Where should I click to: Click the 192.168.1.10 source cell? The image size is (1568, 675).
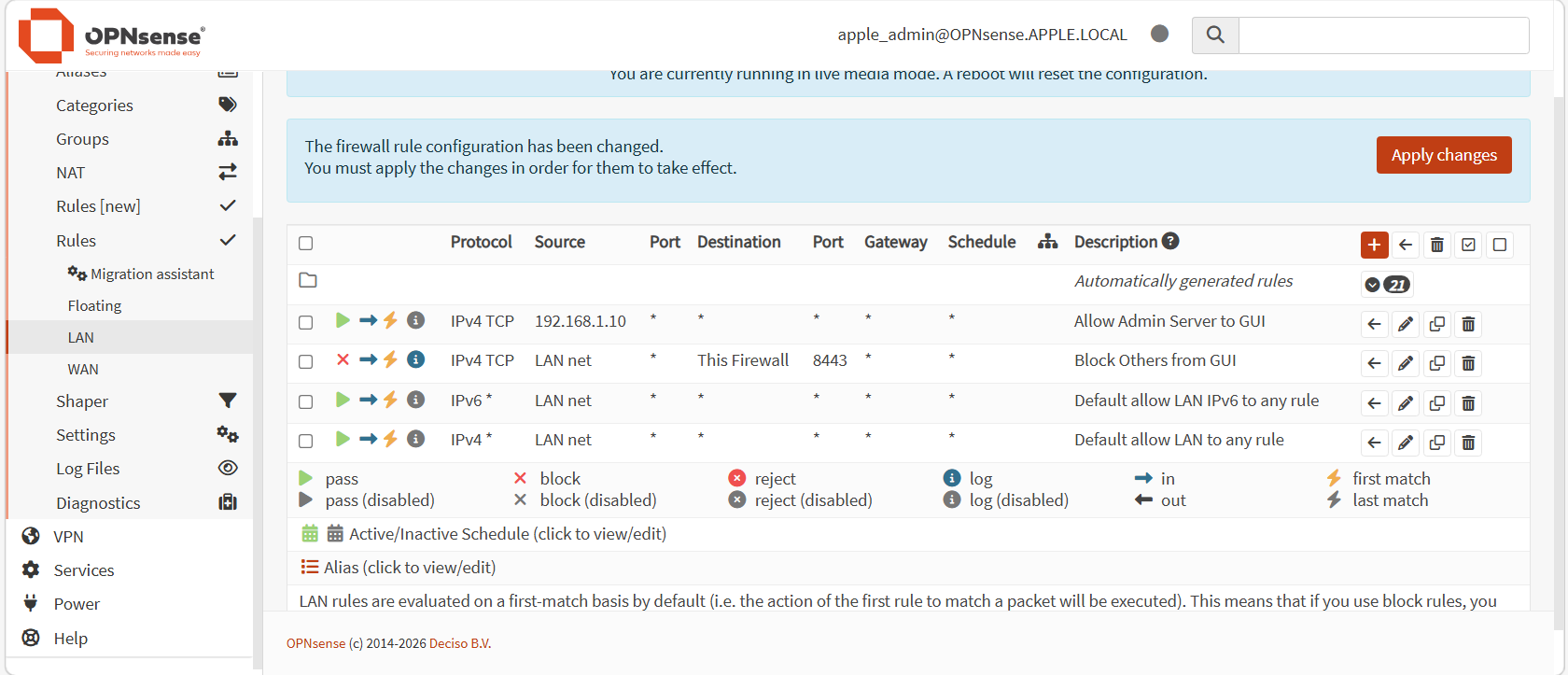pyautogui.click(x=581, y=321)
